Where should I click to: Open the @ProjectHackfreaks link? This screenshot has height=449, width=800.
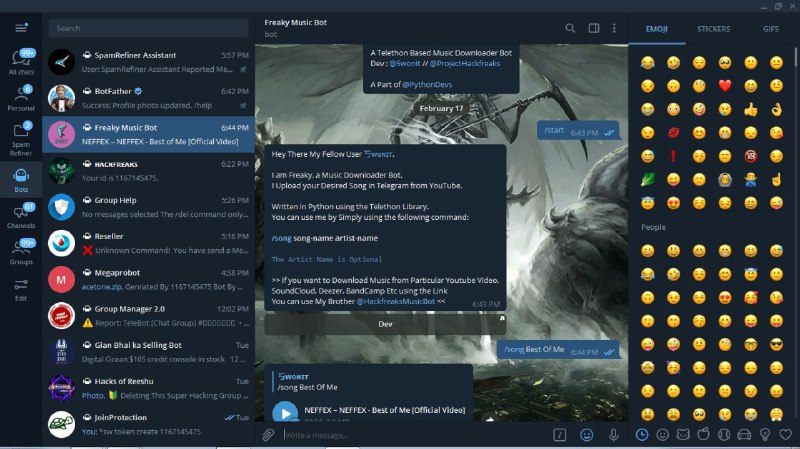pos(464,63)
